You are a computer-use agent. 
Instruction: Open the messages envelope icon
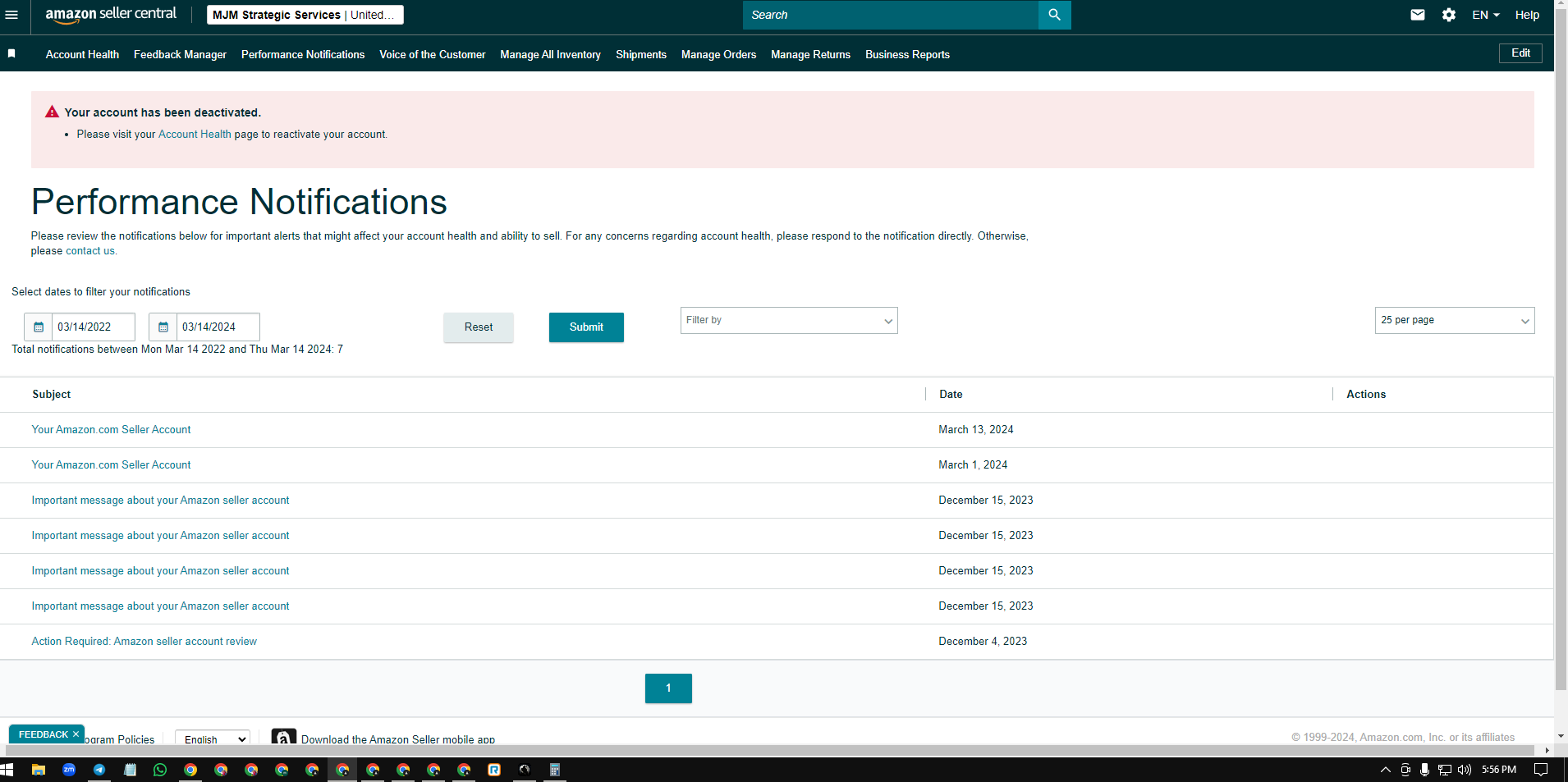click(x=1418, y=15)
